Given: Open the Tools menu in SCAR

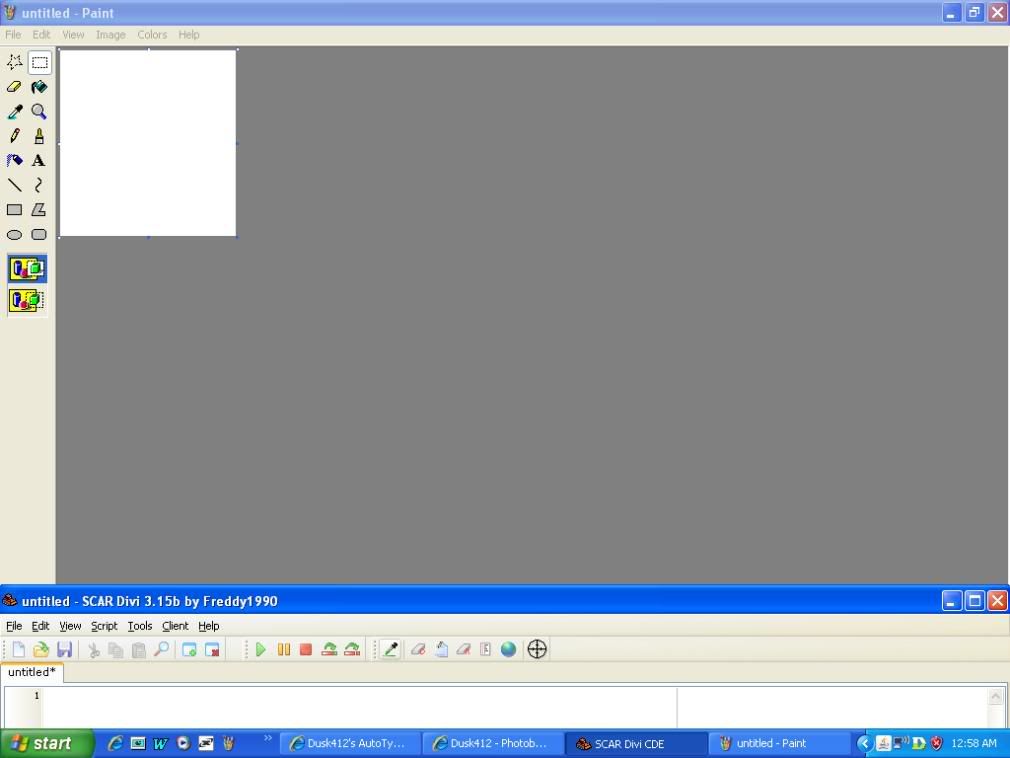Looking at the screenshot, I should click(x=140, y=626).
